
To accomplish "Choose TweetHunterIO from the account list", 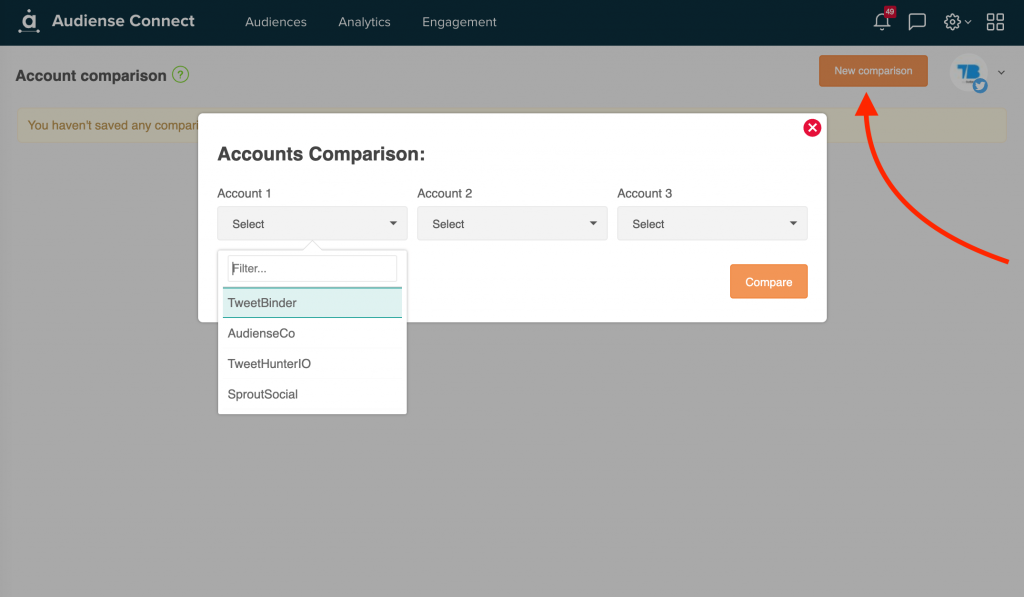I will [312, 364].
